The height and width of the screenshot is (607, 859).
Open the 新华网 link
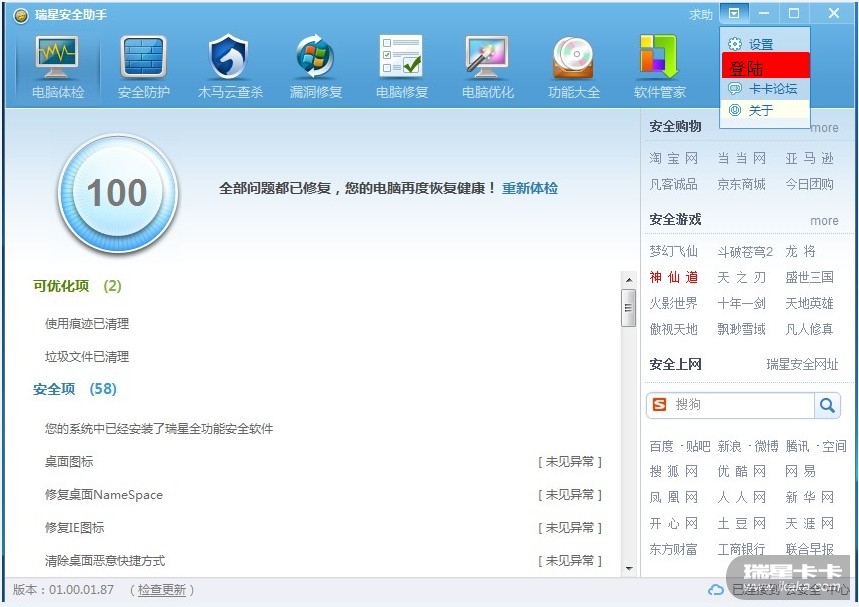(x=809, y=497)
